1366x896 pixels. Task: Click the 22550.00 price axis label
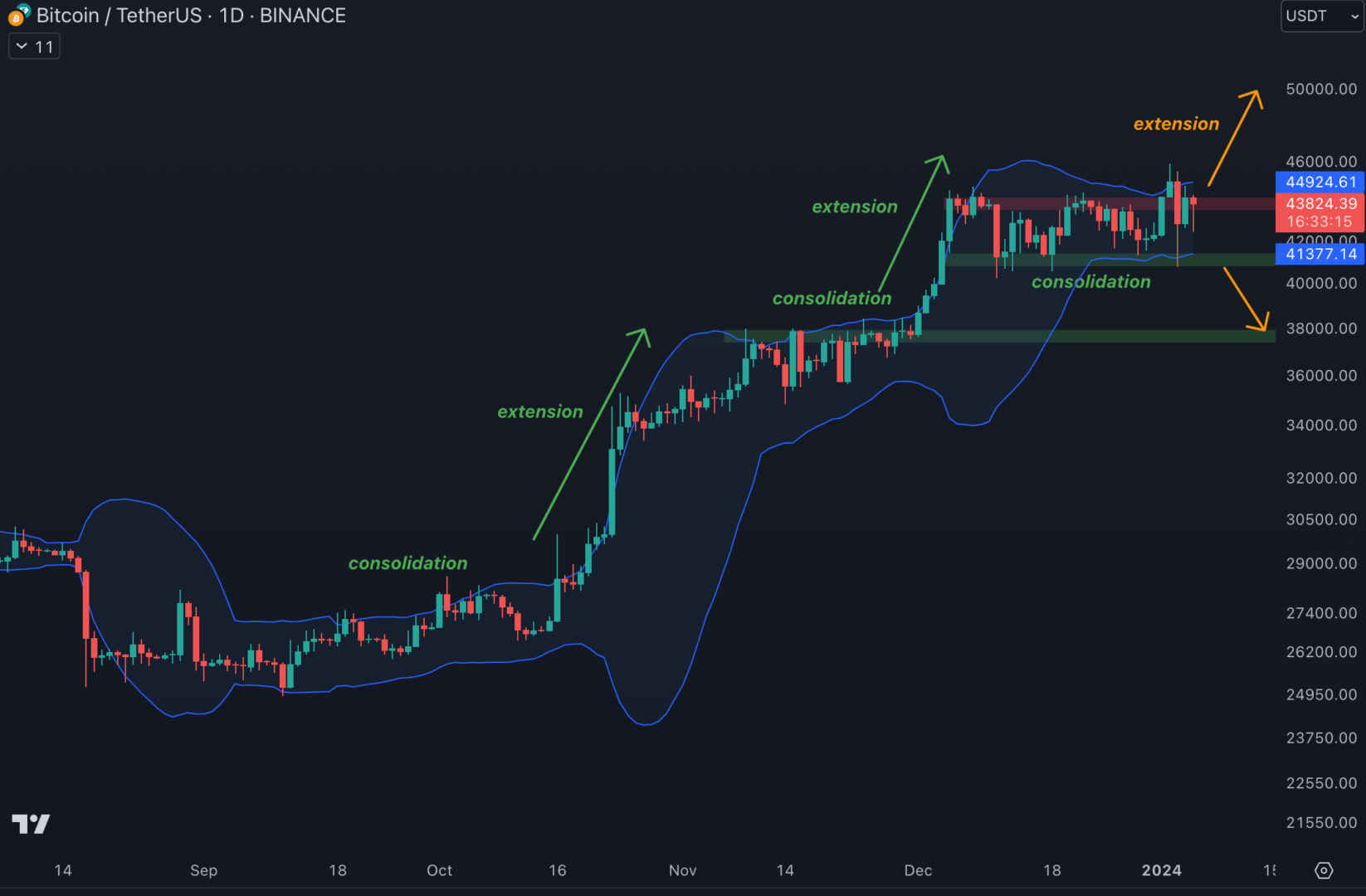pyautogui.click(x=1321, y=783)
